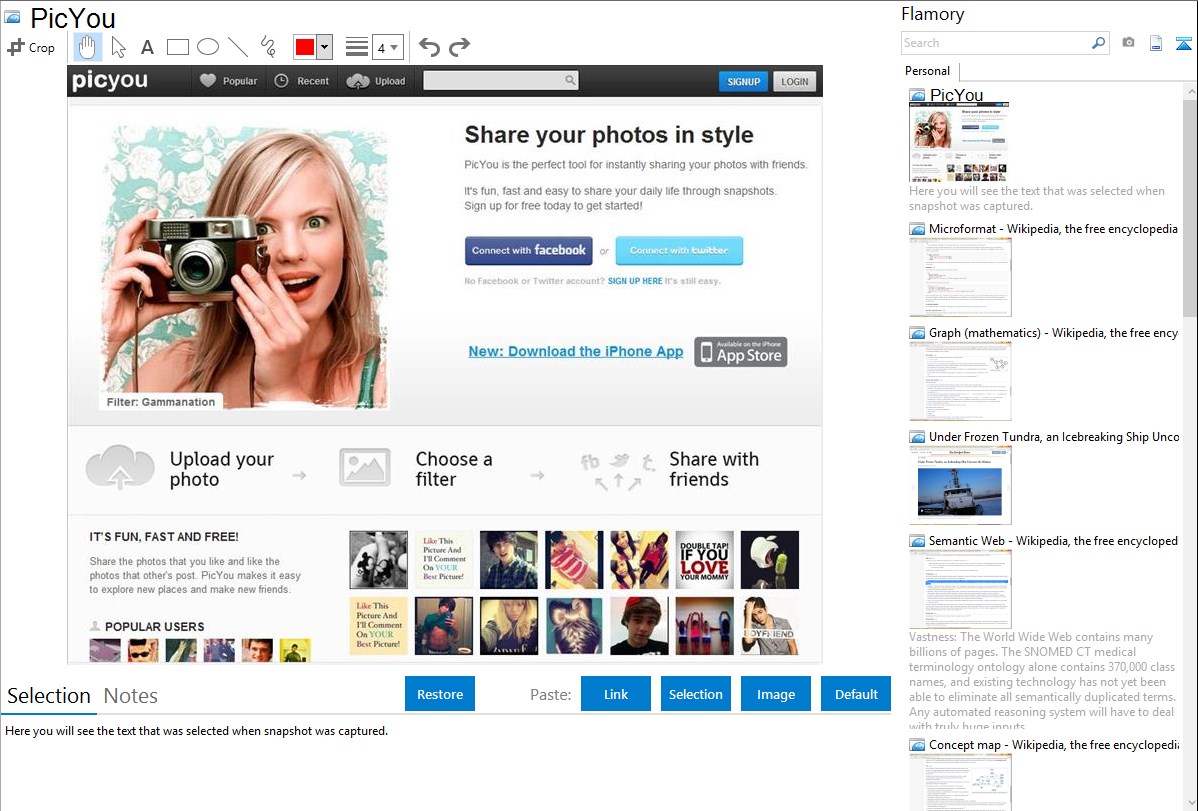Viewport: 1198px width, 811px height.
Task: Open the Personal tab
Action: [928, 71]
